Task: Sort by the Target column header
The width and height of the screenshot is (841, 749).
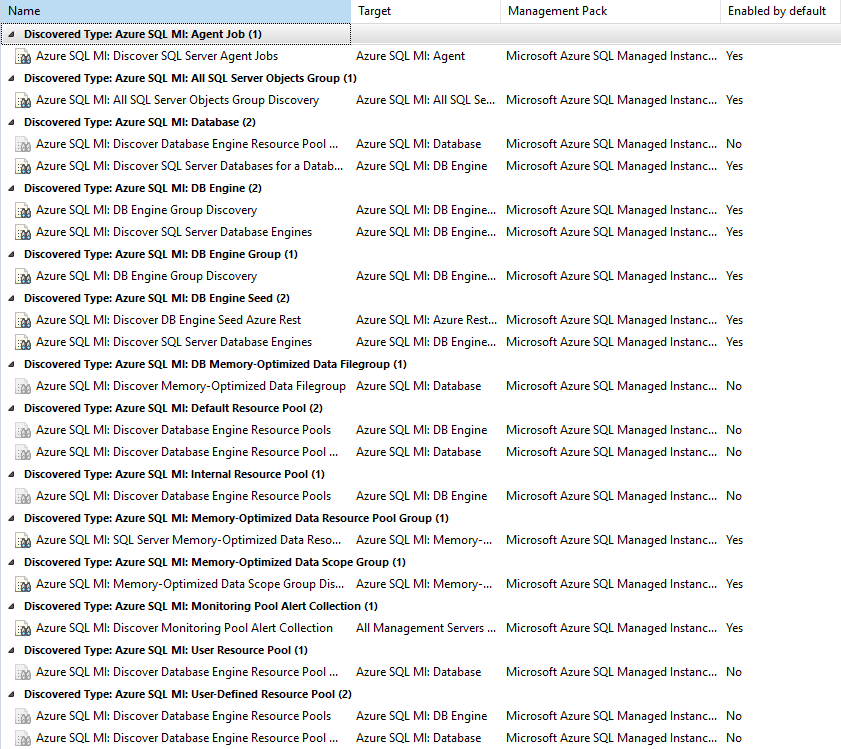Action: (x=426, y=11)
